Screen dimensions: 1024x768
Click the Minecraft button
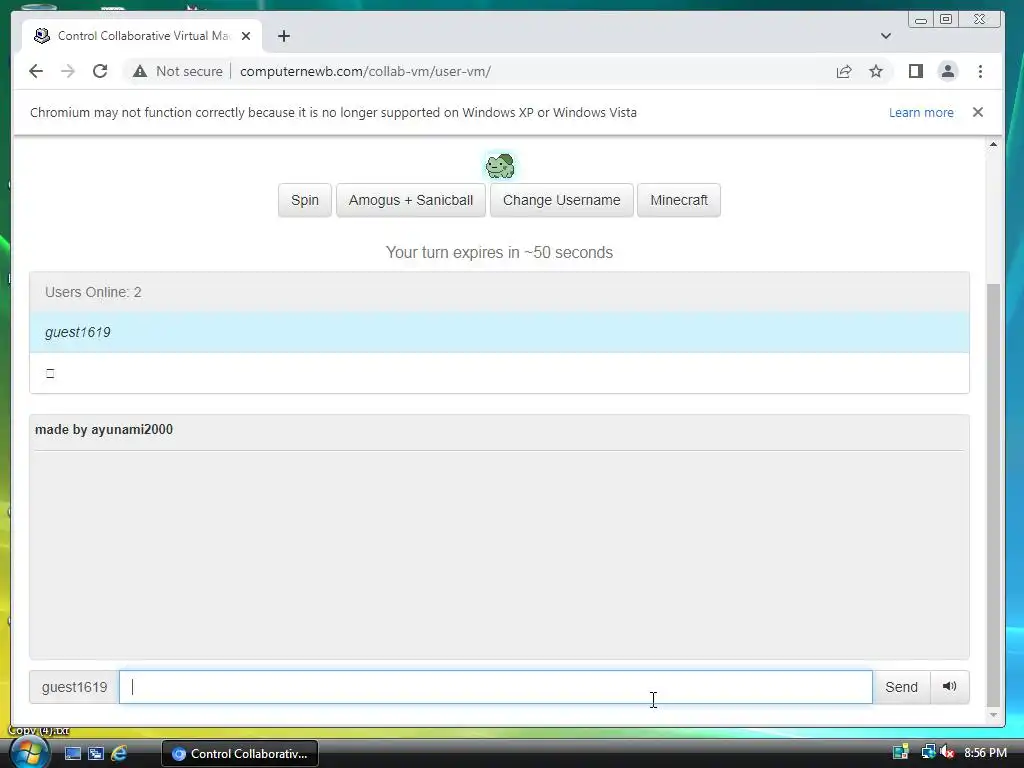coord(679,200)
